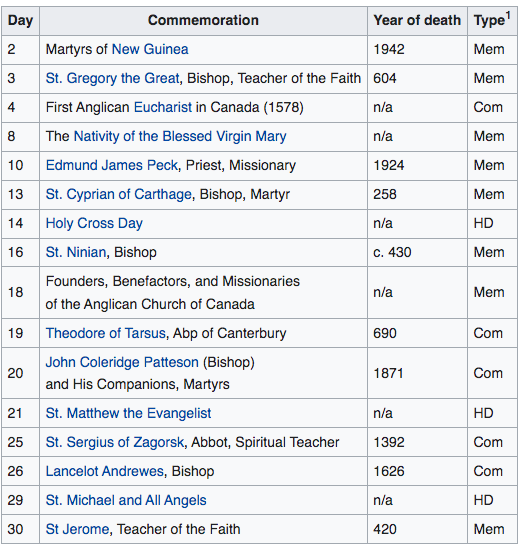The height and width of the screenshot is (547, 520).
Task: Select the 1942 year of death cell
Action: pyautogui.click(x=417, y=49)
